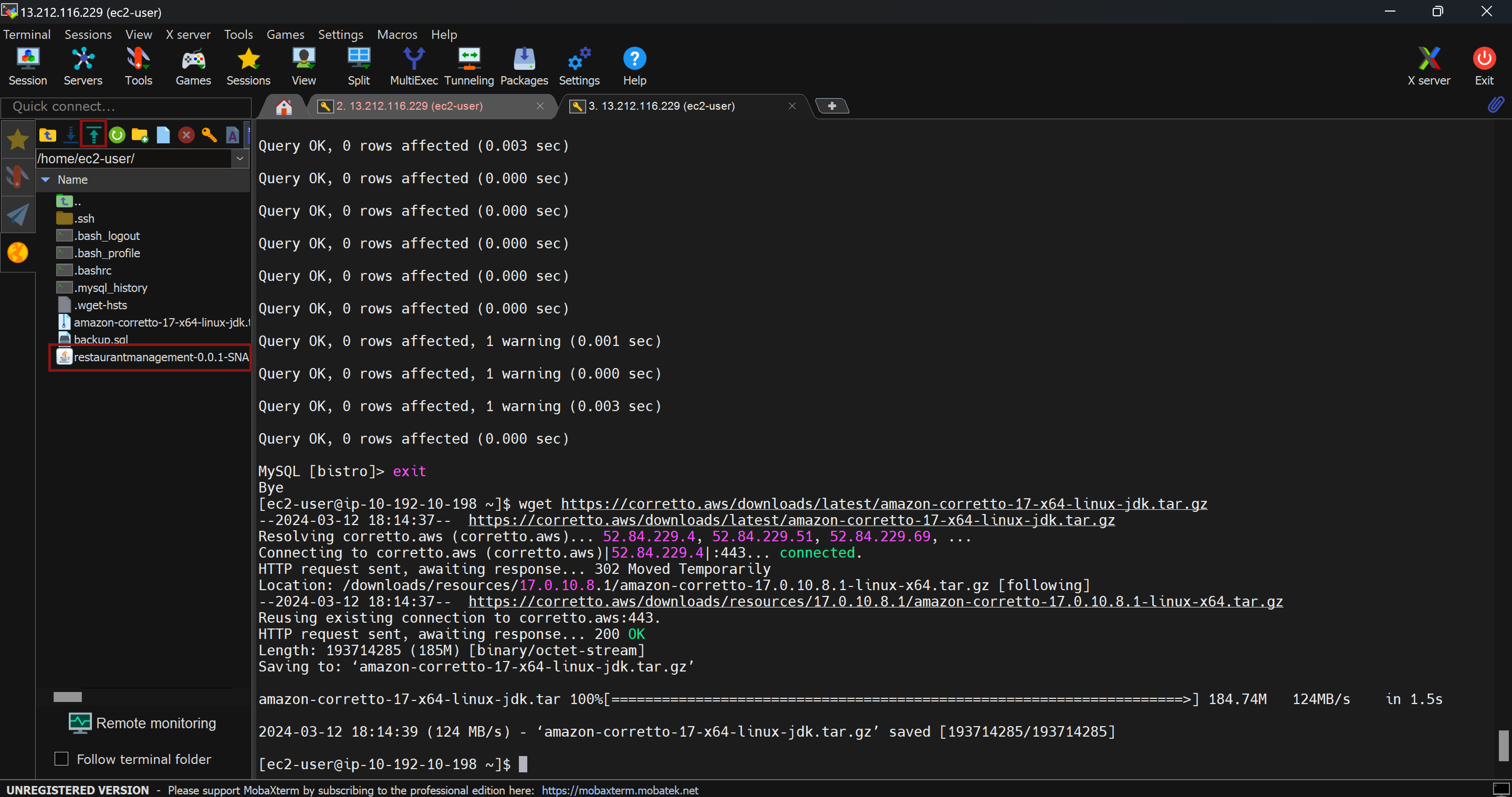This screenshot has width=1512, height=797.
Task: Click the /home/ec2-user/ path field
Action: (134, 159)
